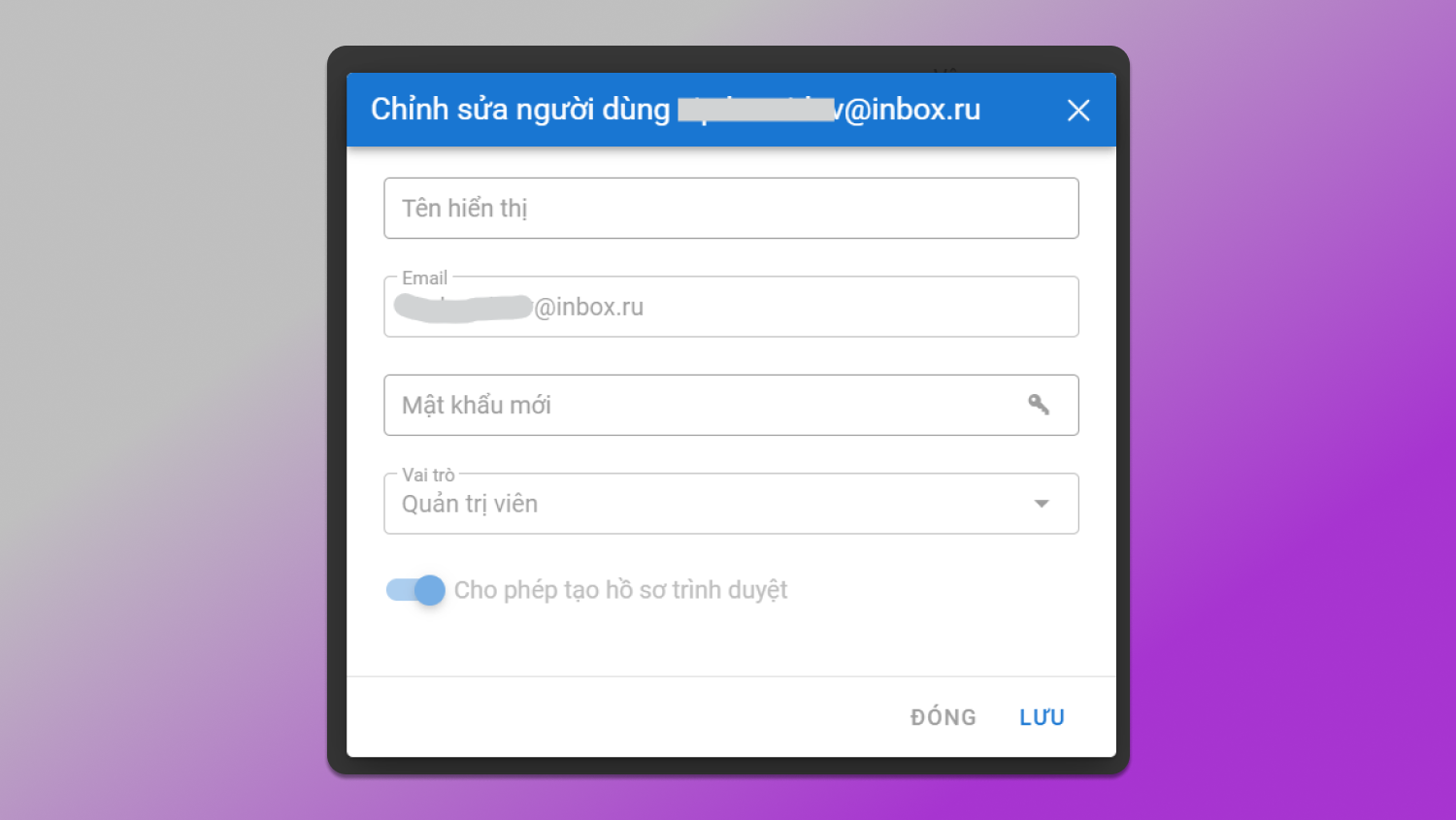Click inside the Email input field

pos(731,307)
